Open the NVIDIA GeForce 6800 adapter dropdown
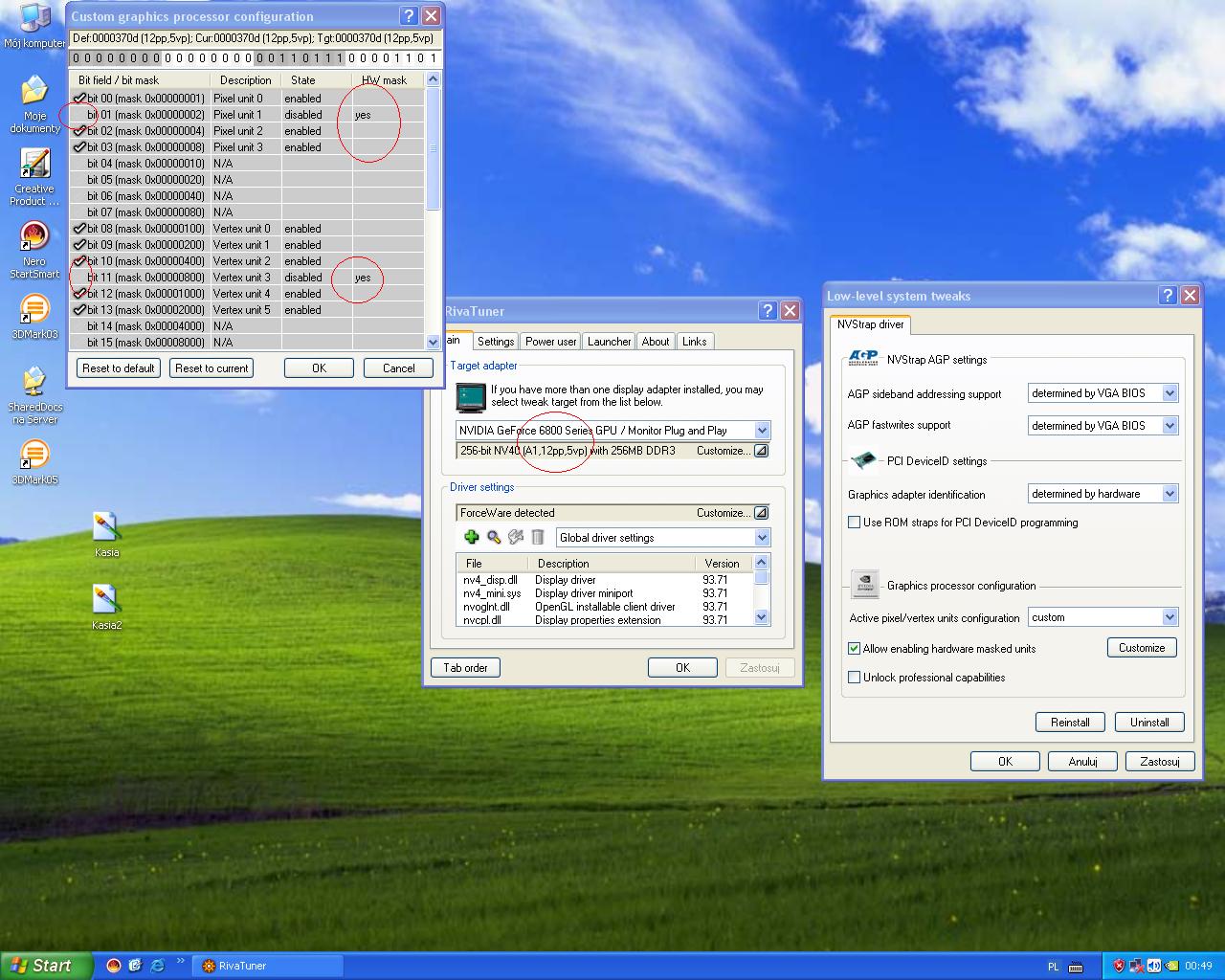Viewport: 1225px width, 980px height. 762,431
